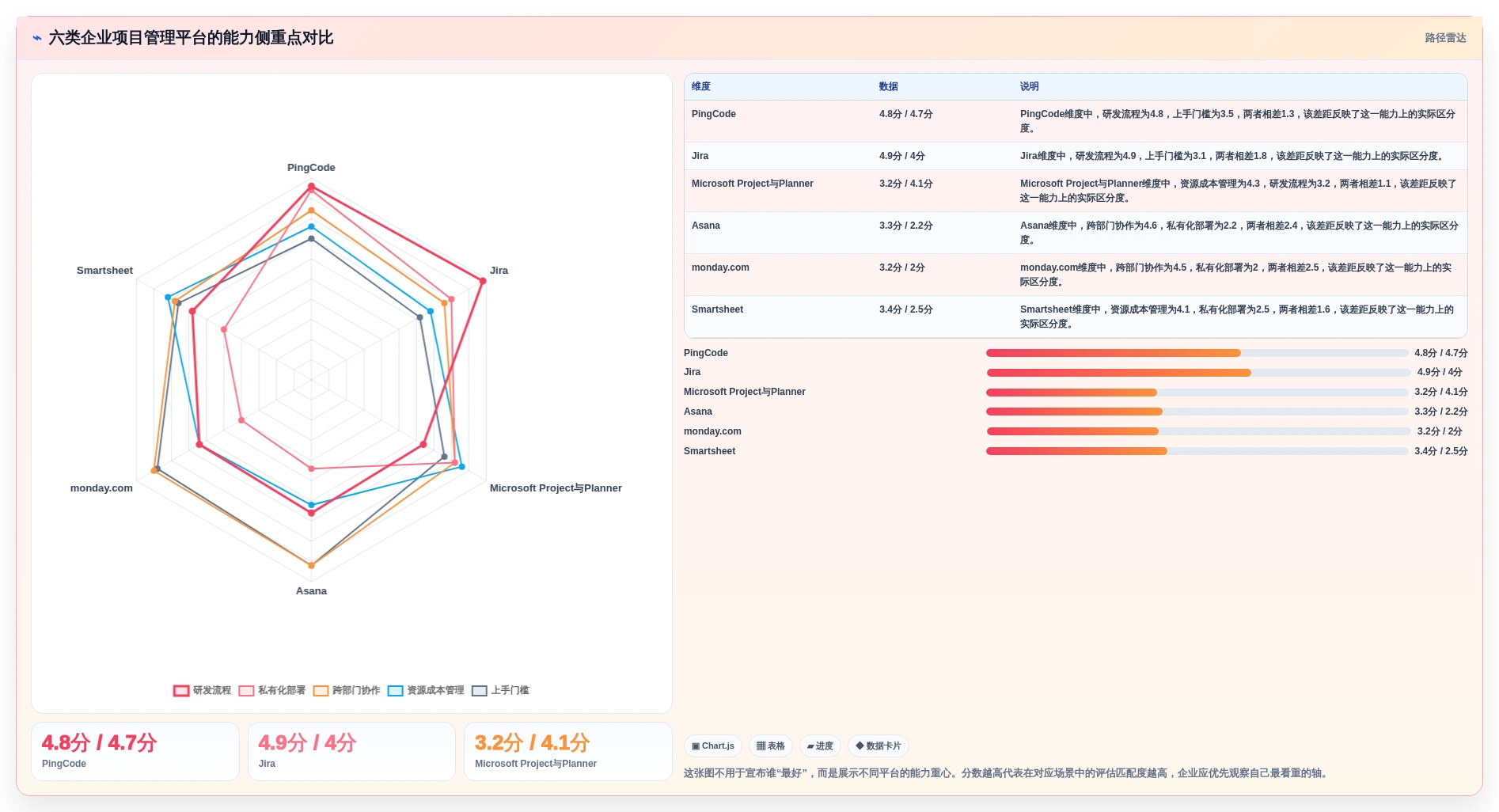Click the footer note starting with 这张图不用于宣布

(x=1006, y=773)
